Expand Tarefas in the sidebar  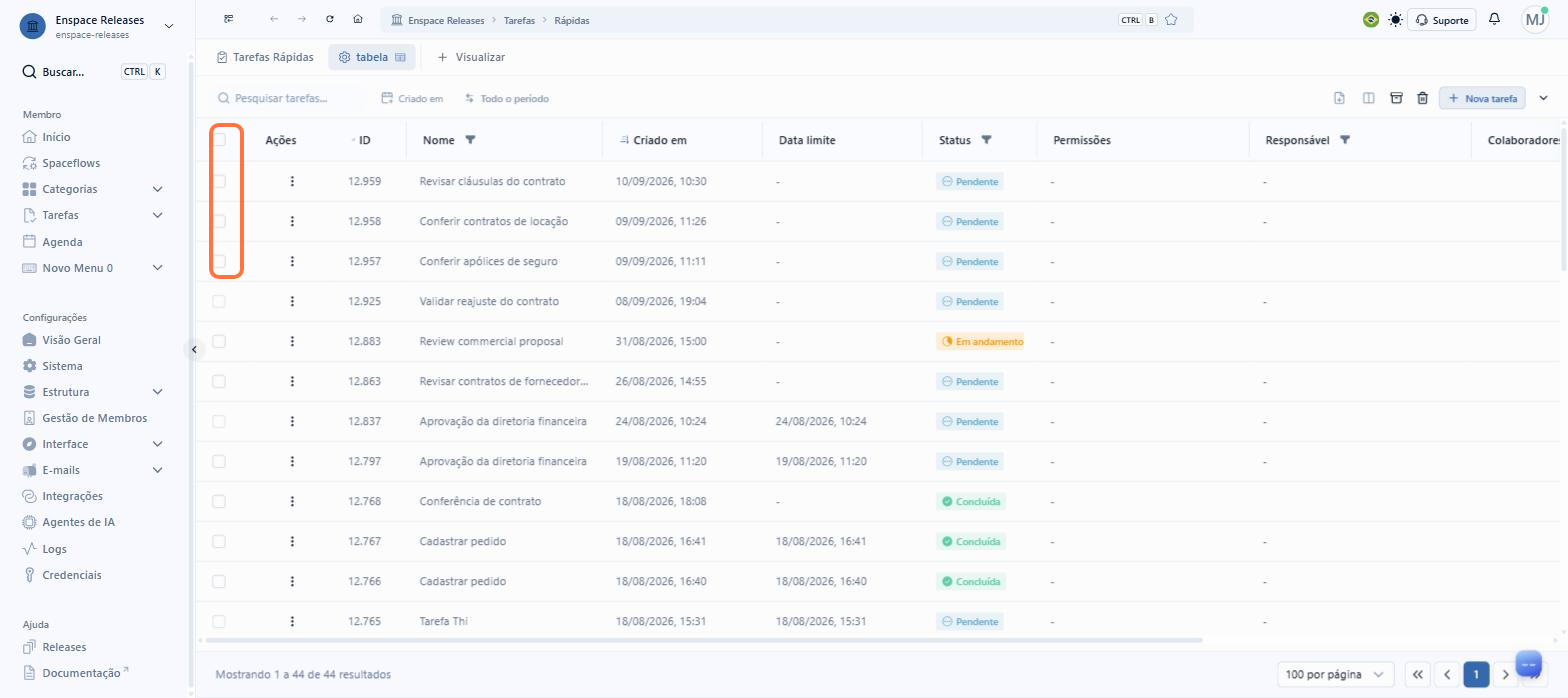157,215
